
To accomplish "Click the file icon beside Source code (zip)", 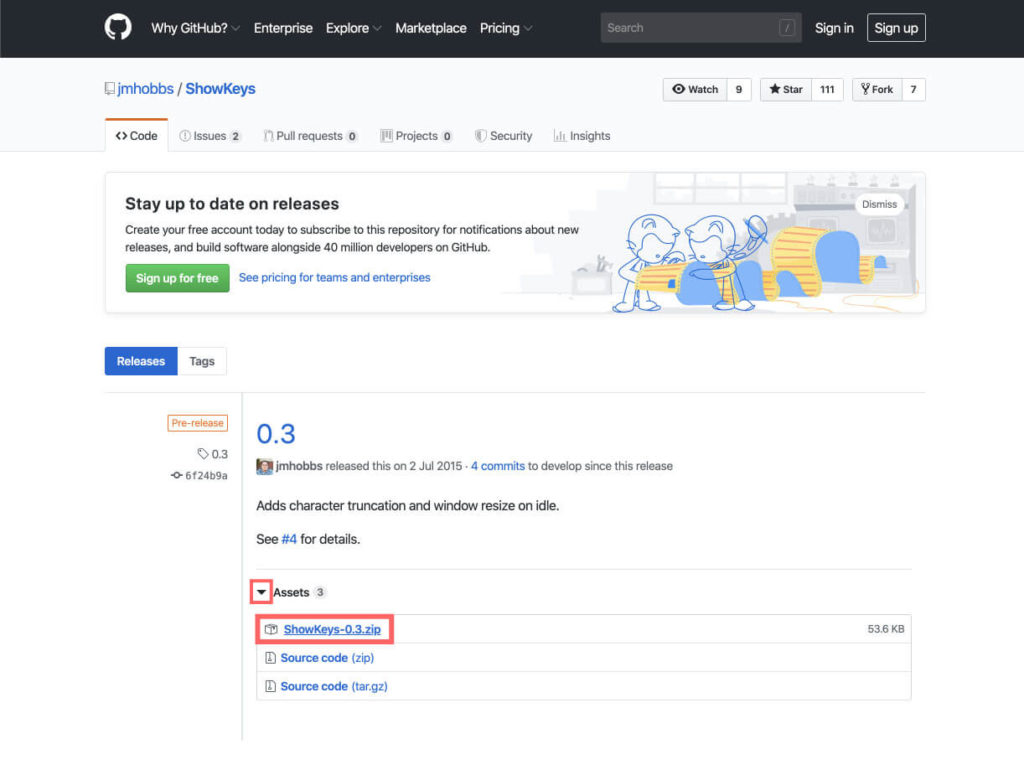I will tap(270, 658).
